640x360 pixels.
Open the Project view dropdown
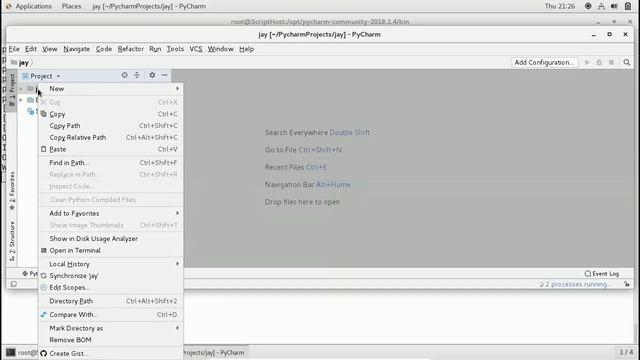coord(41,76)
